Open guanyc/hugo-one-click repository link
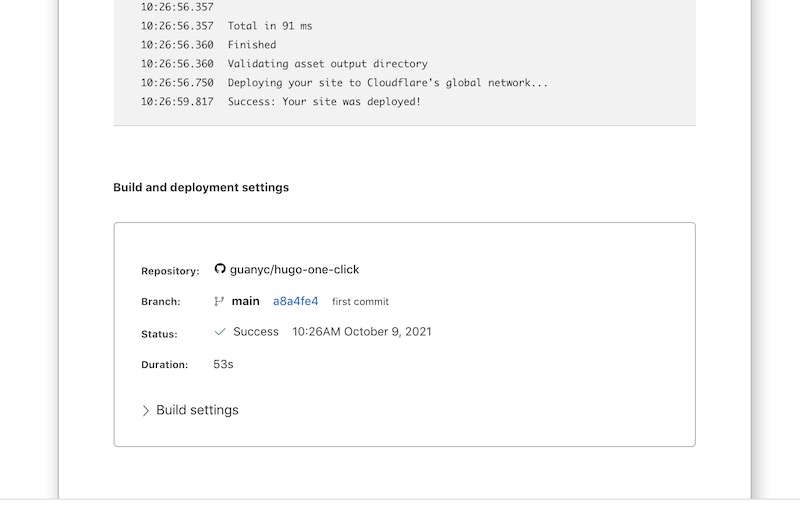800x506 pixels. [294, 269]
